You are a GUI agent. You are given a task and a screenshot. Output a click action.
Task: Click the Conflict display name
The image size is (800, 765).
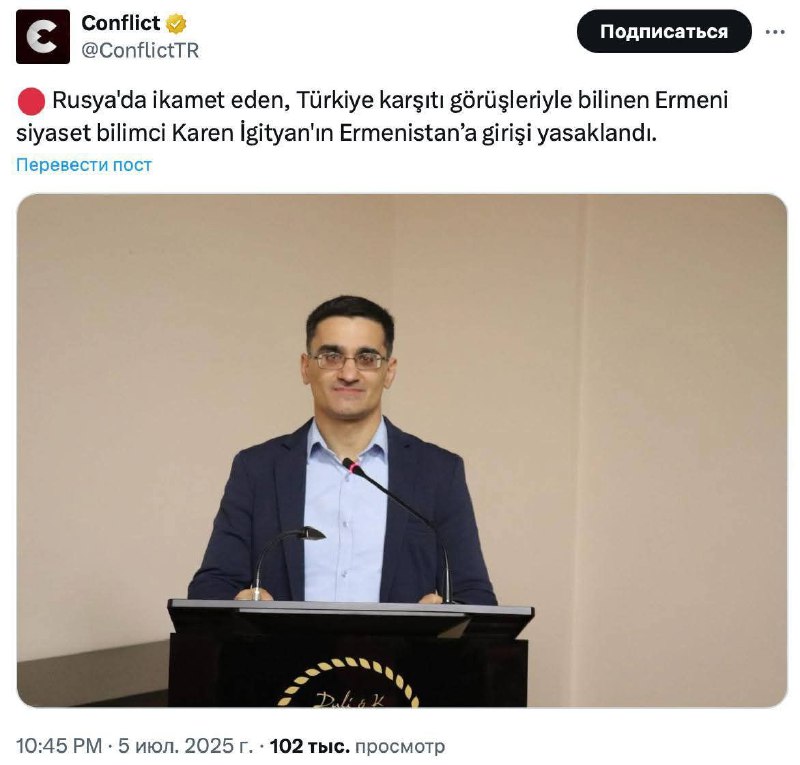[x=121, y=23]
